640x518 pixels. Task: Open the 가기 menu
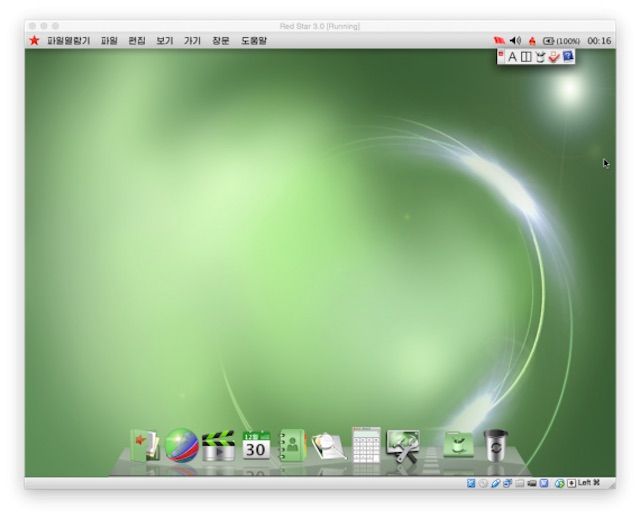(192, 41)
